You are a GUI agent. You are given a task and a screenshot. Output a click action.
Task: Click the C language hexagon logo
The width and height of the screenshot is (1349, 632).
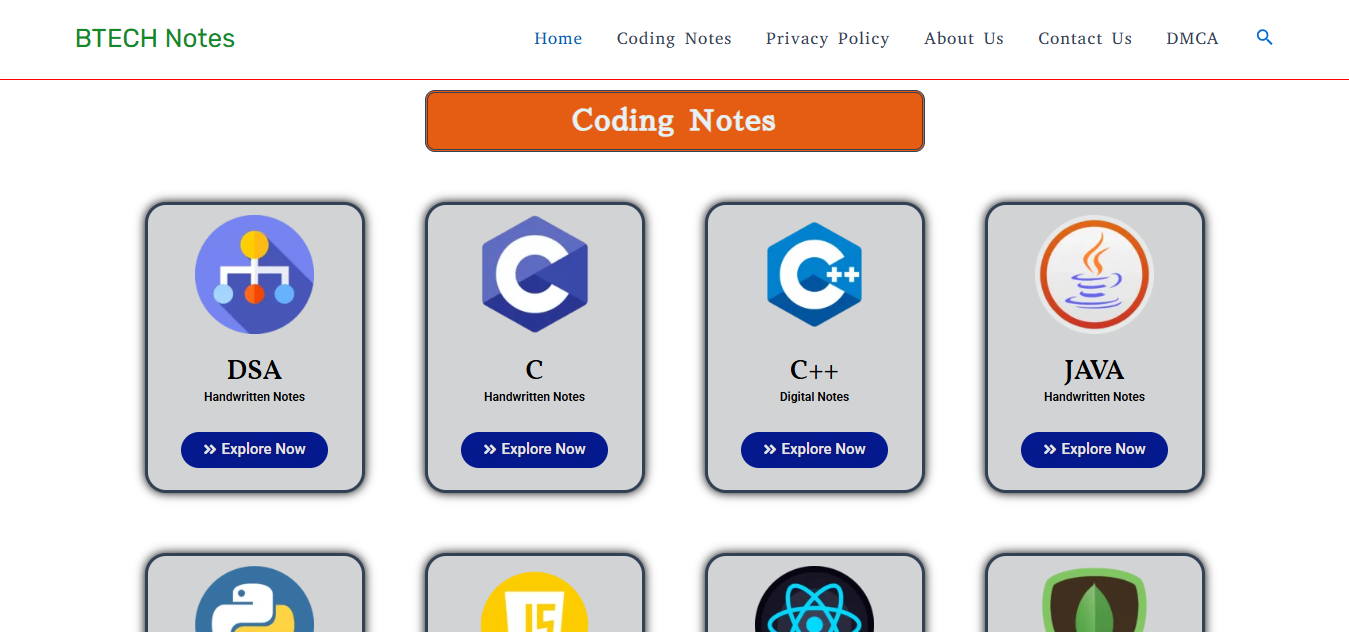coord(535,274)
